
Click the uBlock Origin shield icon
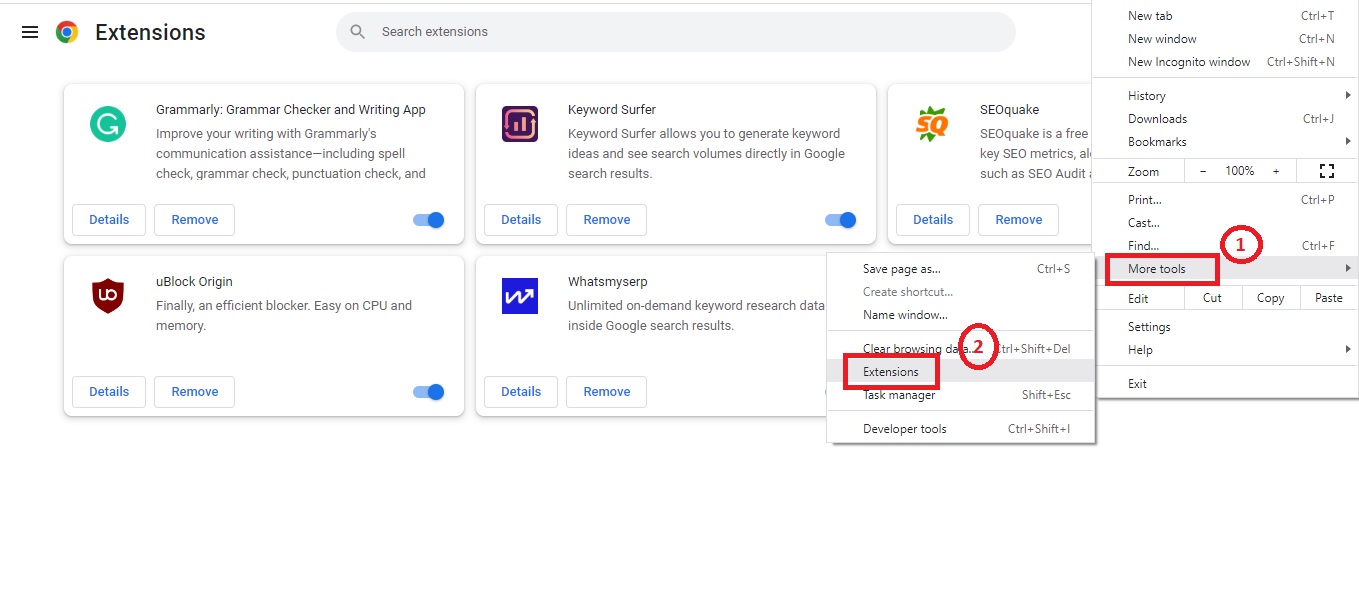[108, 296]
